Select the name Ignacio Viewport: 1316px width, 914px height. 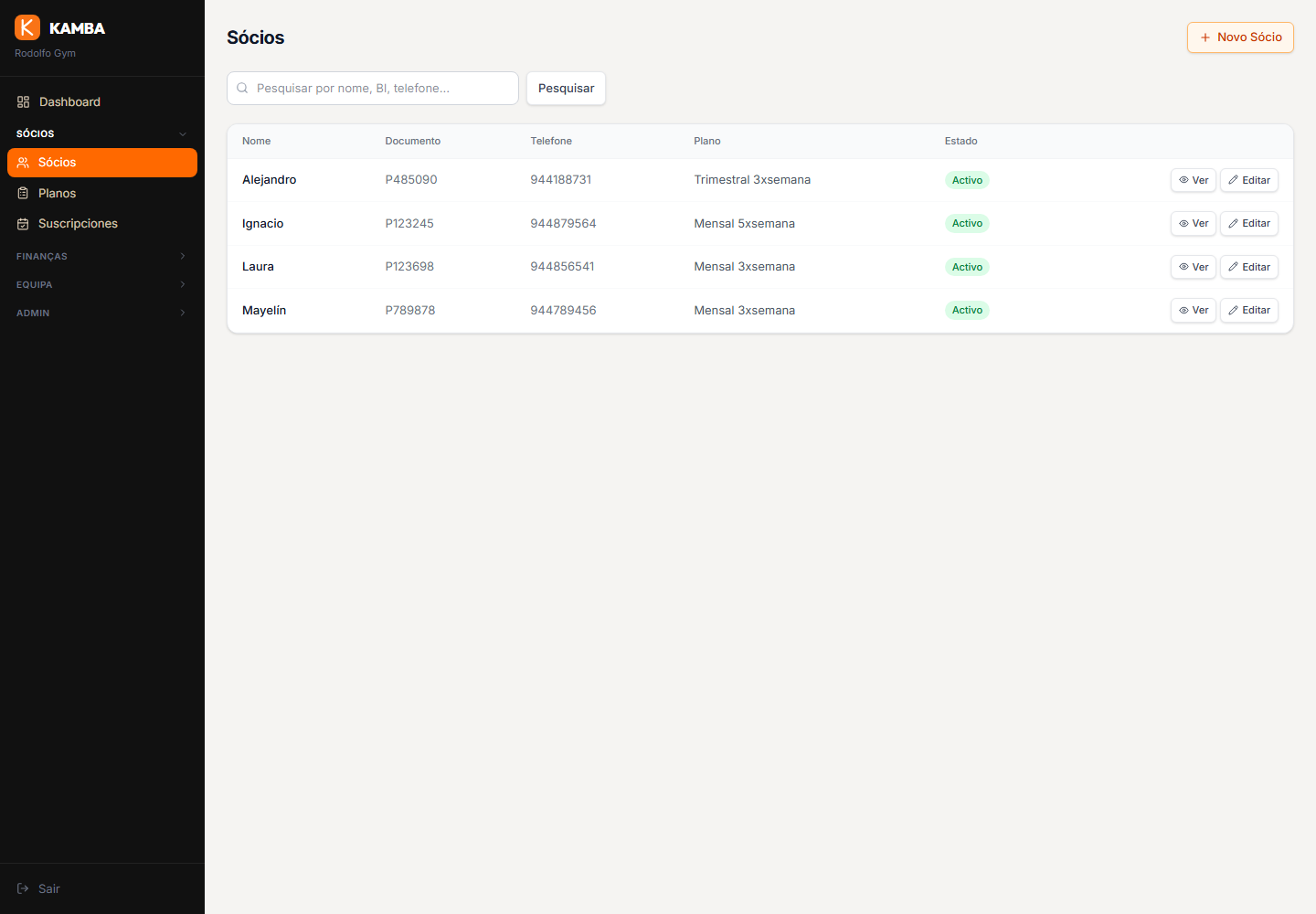263,223
